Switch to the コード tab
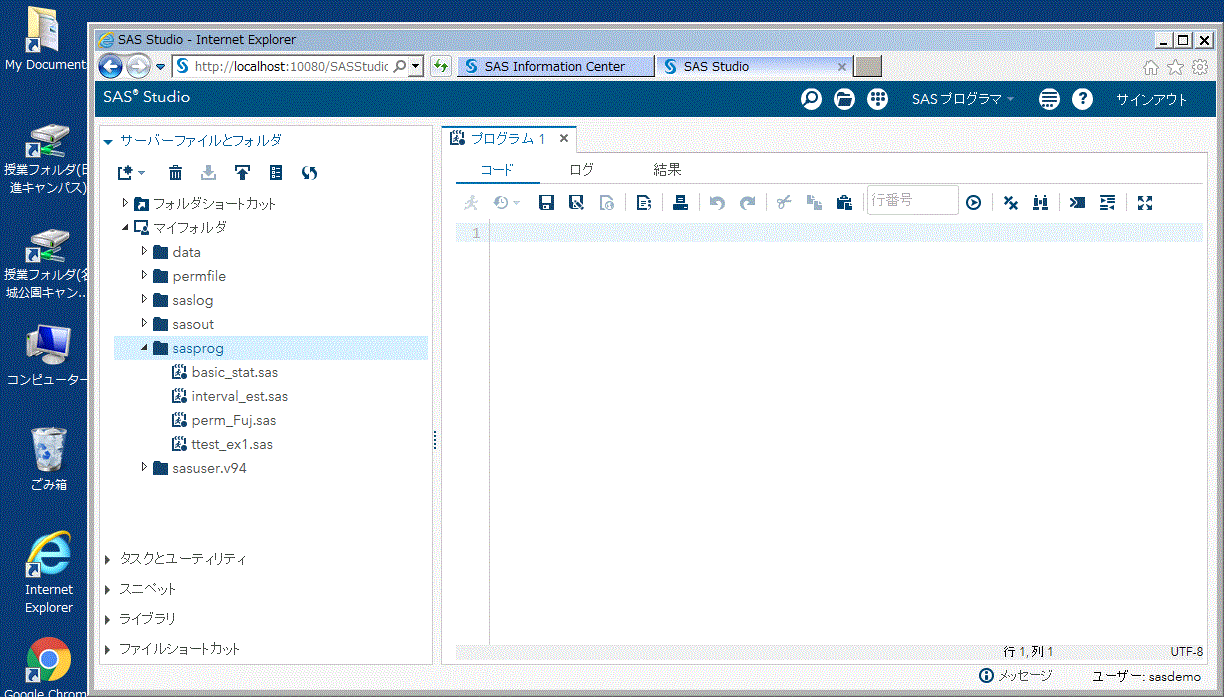 (x=497, y=170)
